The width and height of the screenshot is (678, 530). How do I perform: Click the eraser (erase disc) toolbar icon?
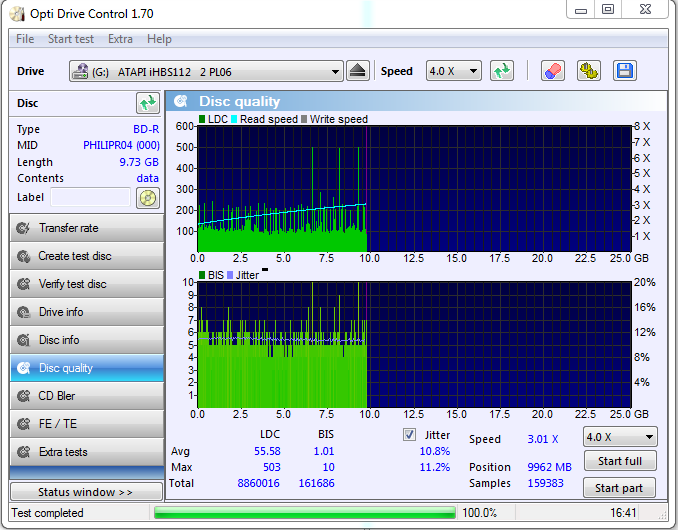pos(553,71)
